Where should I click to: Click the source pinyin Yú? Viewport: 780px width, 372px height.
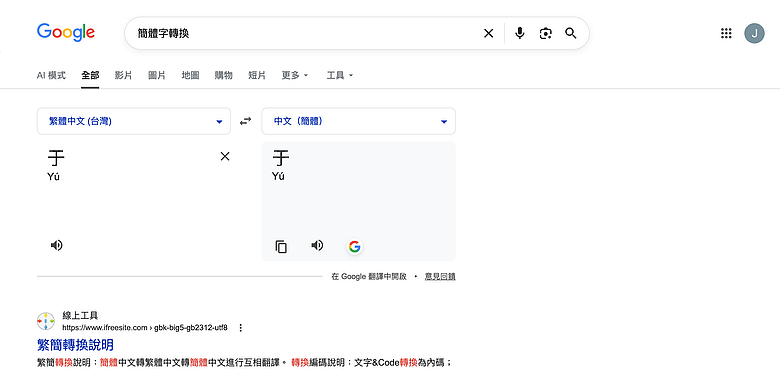[54, 176]
